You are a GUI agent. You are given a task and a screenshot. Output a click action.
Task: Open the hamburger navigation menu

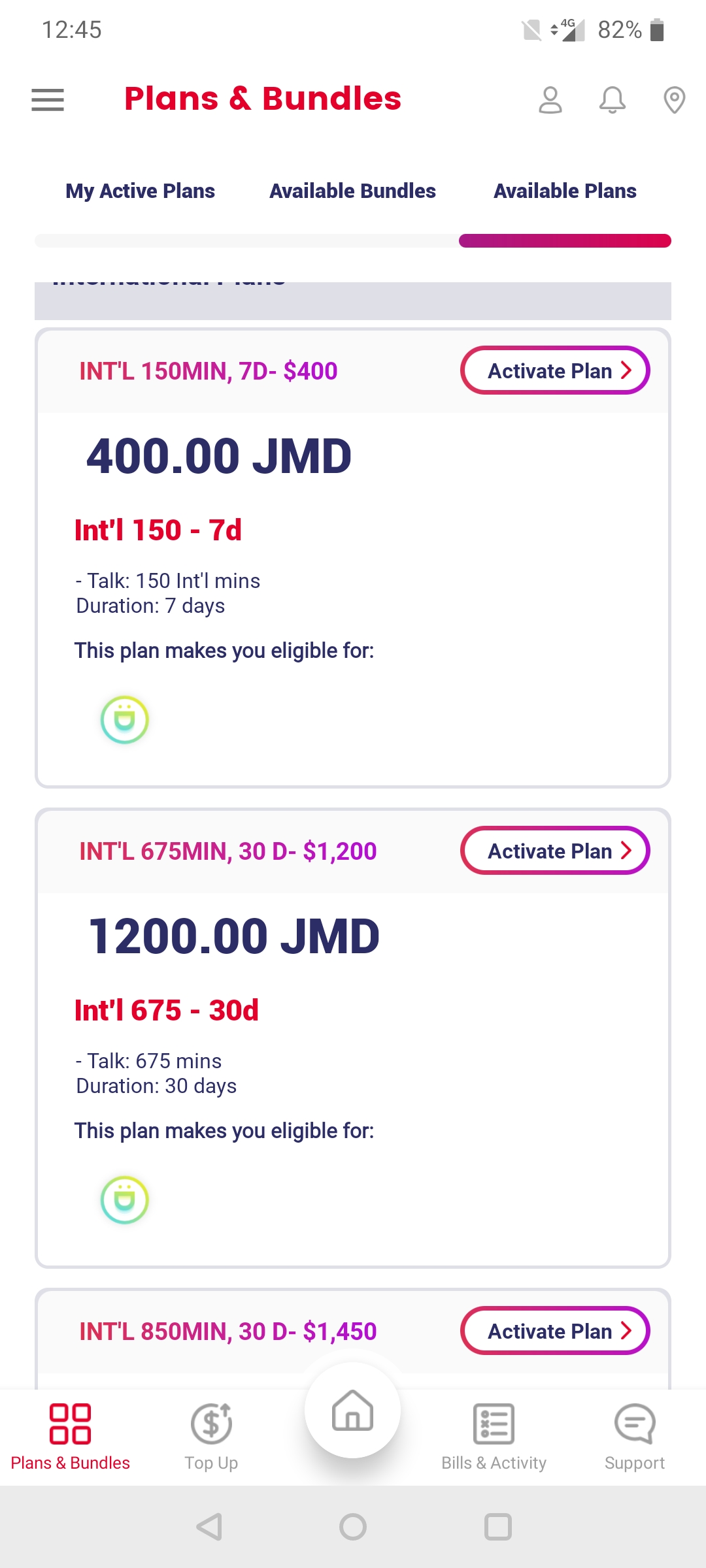48,100
